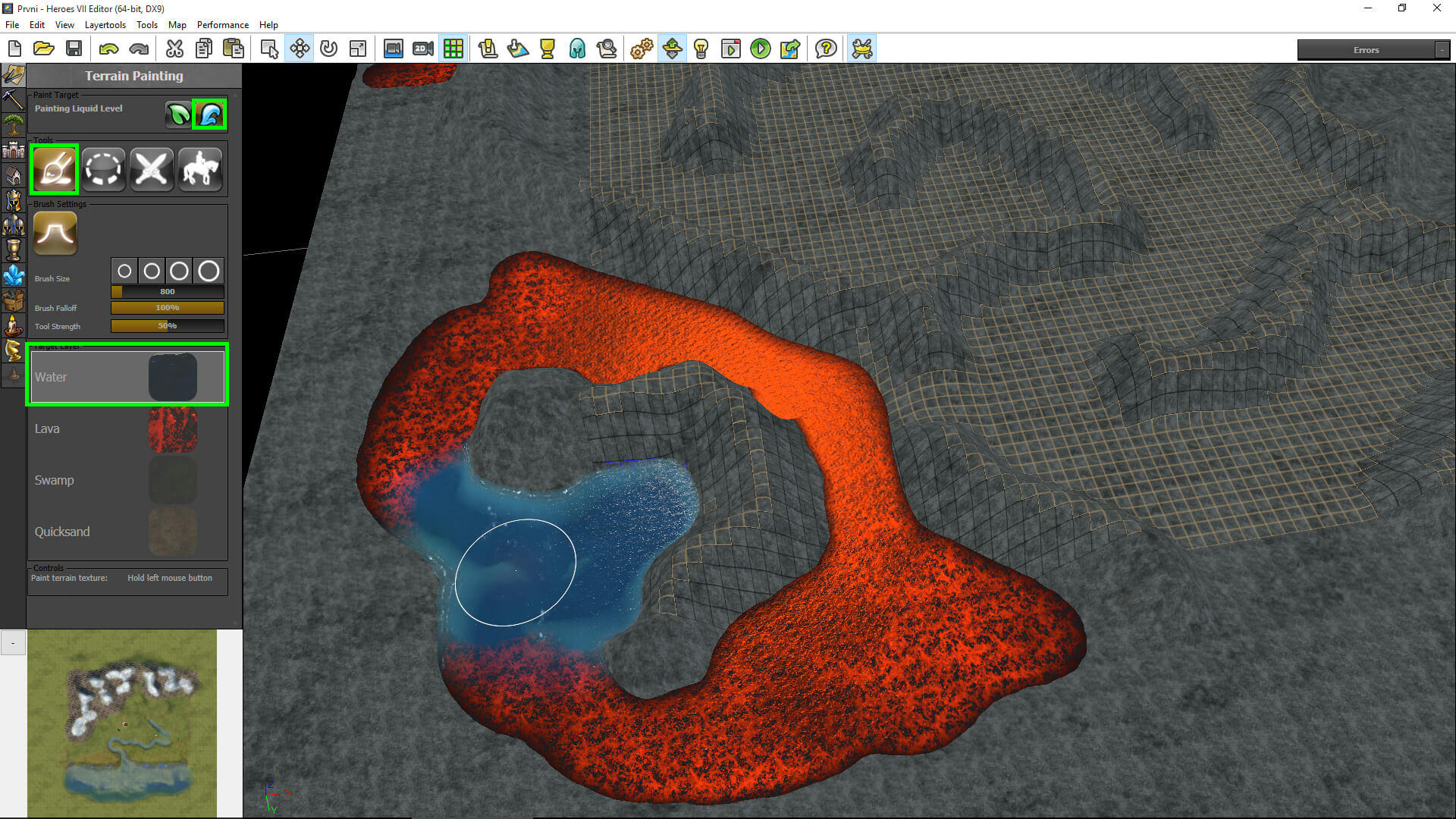This screenshot has width=1456, height=819.
Task: Click the minimap thumbnail
Action: click(122, 723)
